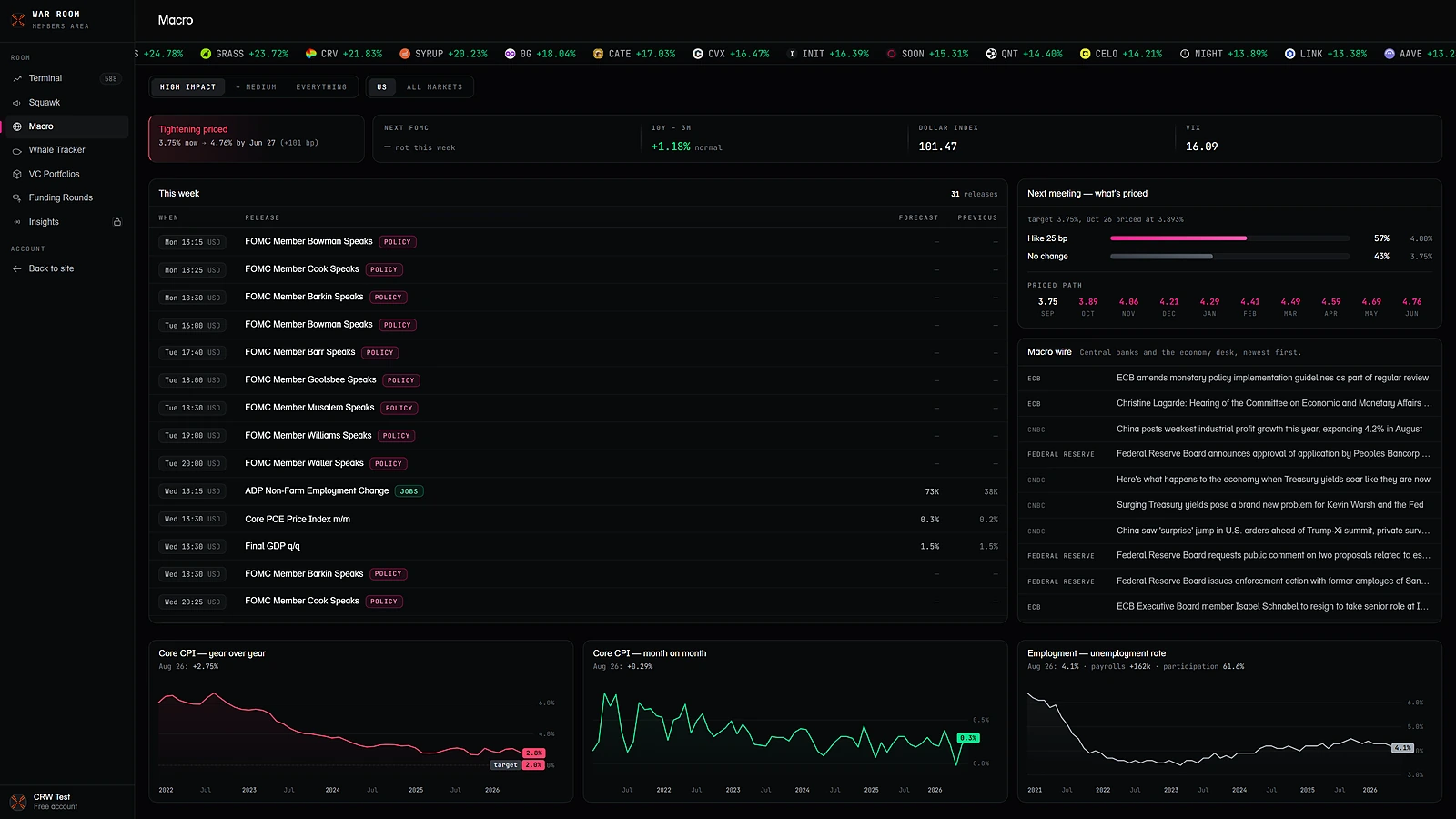Switch to All Markets filter
The width and height of the screenshot is (1456, 819).
pyautogui.click(x=434, y=87)
